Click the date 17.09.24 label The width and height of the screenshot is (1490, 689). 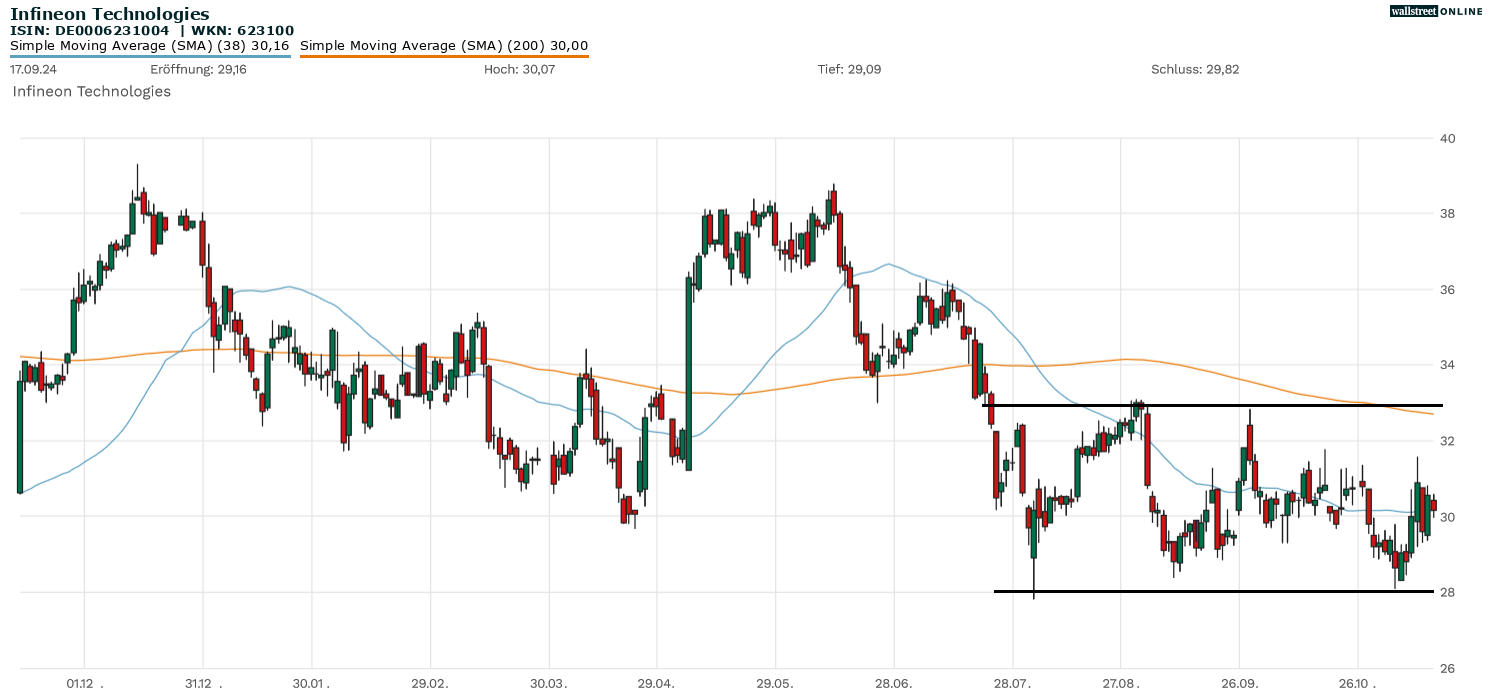(31, 69)
